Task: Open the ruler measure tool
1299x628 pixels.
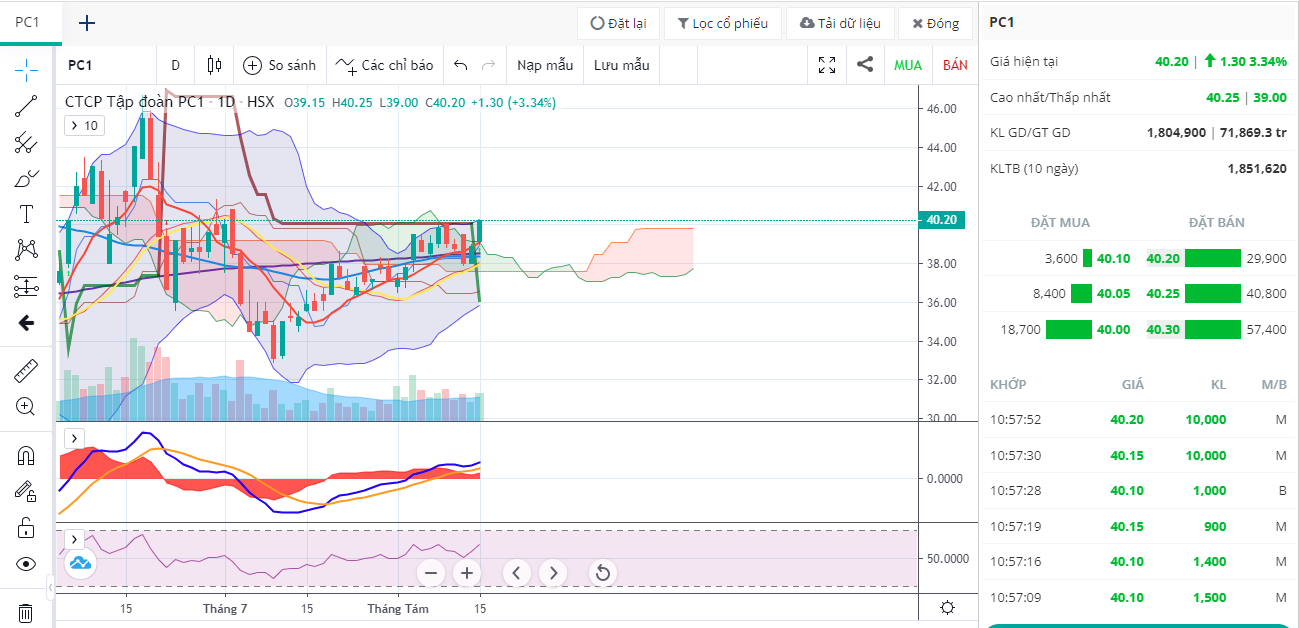Action: point(26,371)
